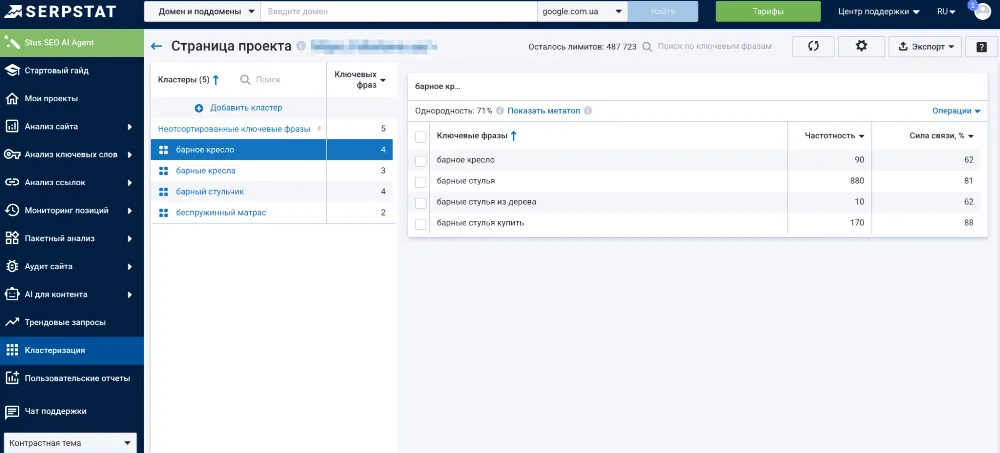This screenshot has height=453, width=1000.
Task: Click Добавить кластер
Action: click(239, 108)
